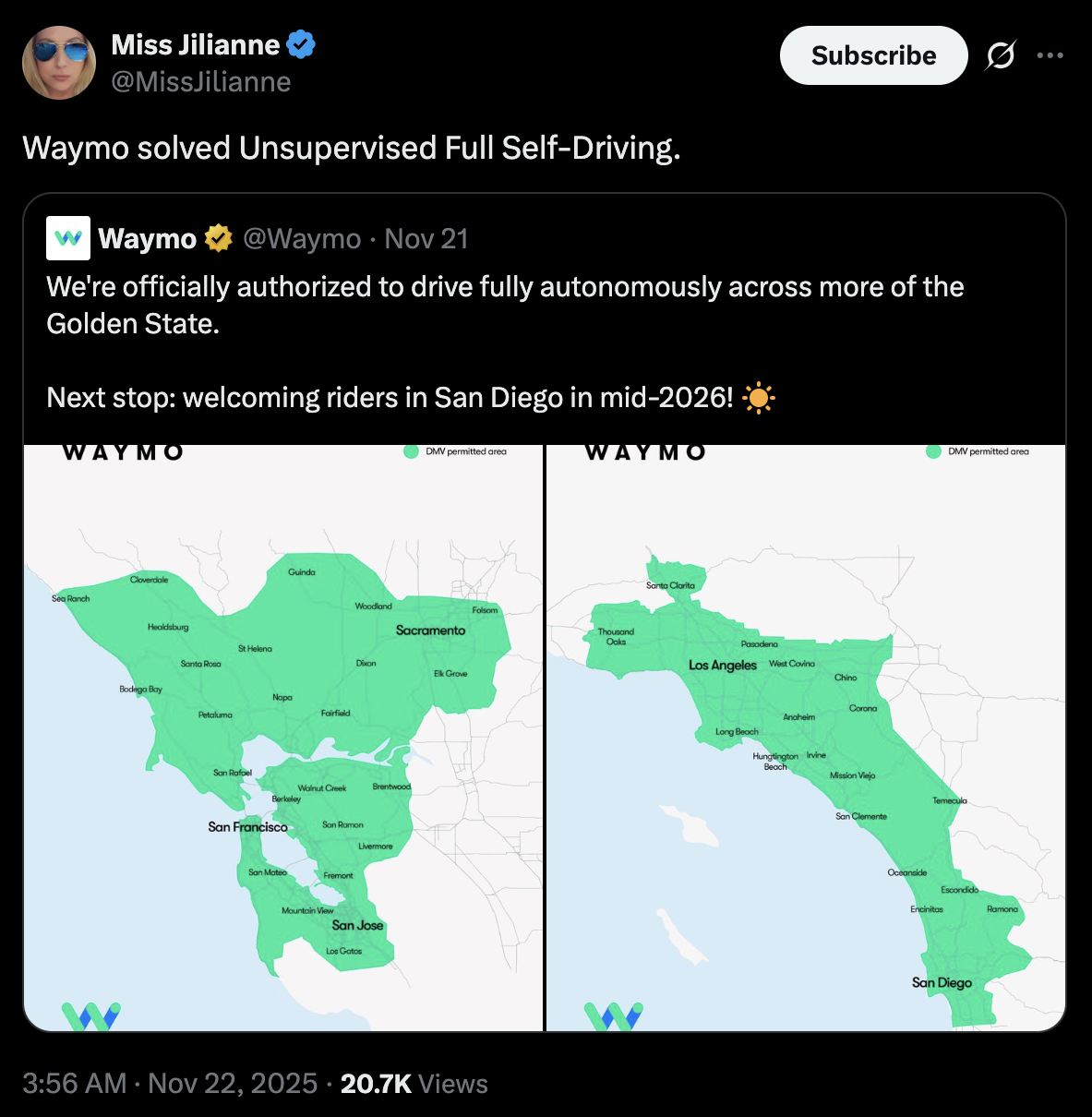Click Waymo's logo avatar in quoted post

click(68, 238)
